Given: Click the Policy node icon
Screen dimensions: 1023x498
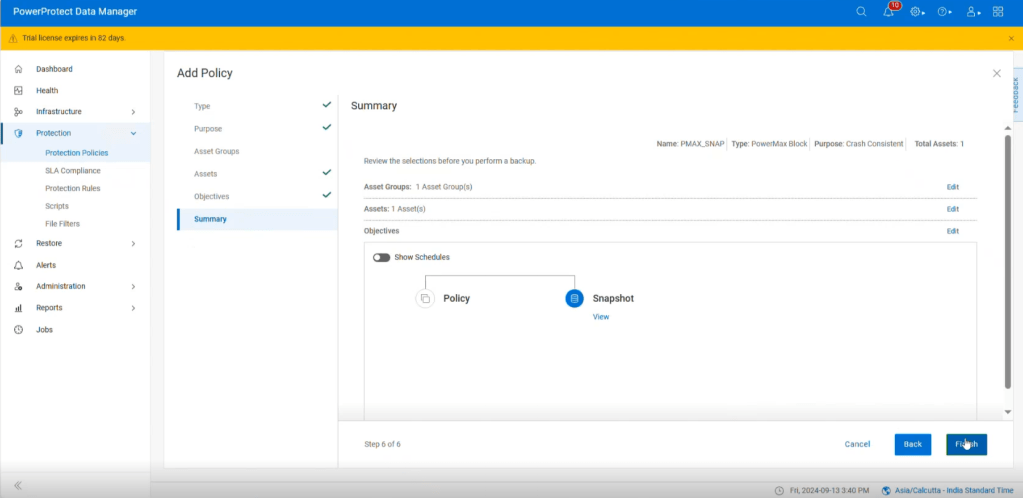Looking at the screenshot, I should (425, 298).
